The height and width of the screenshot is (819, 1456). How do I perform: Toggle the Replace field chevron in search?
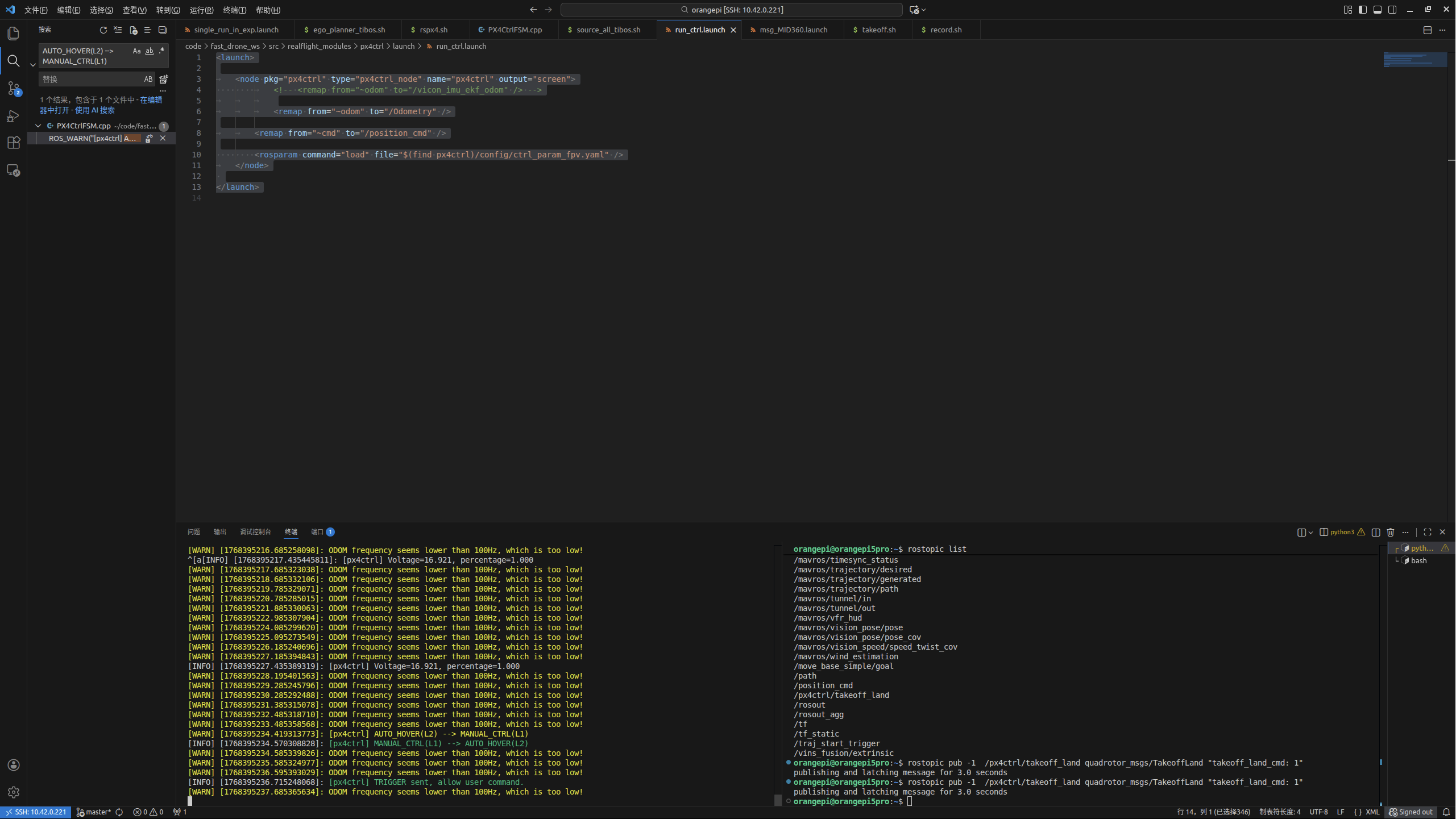[x=33, y=65]
